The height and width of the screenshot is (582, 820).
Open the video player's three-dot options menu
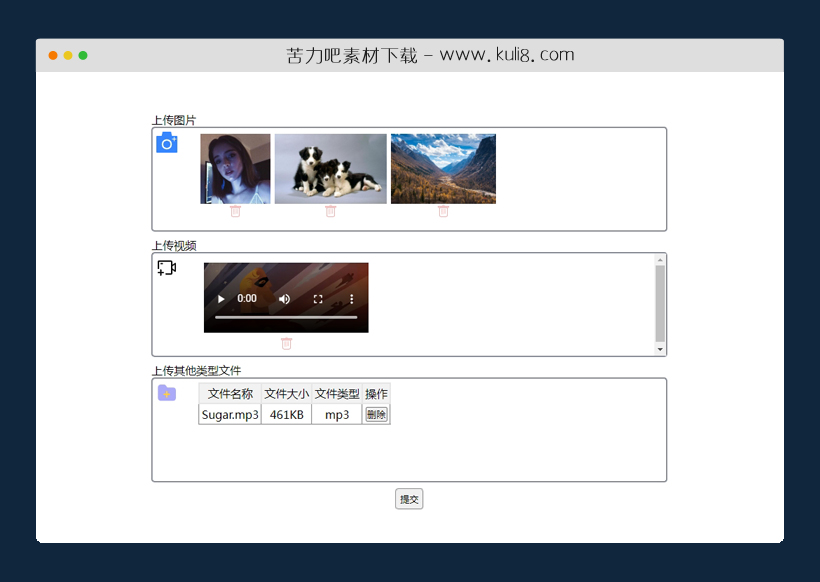click(x=351, y=298)
